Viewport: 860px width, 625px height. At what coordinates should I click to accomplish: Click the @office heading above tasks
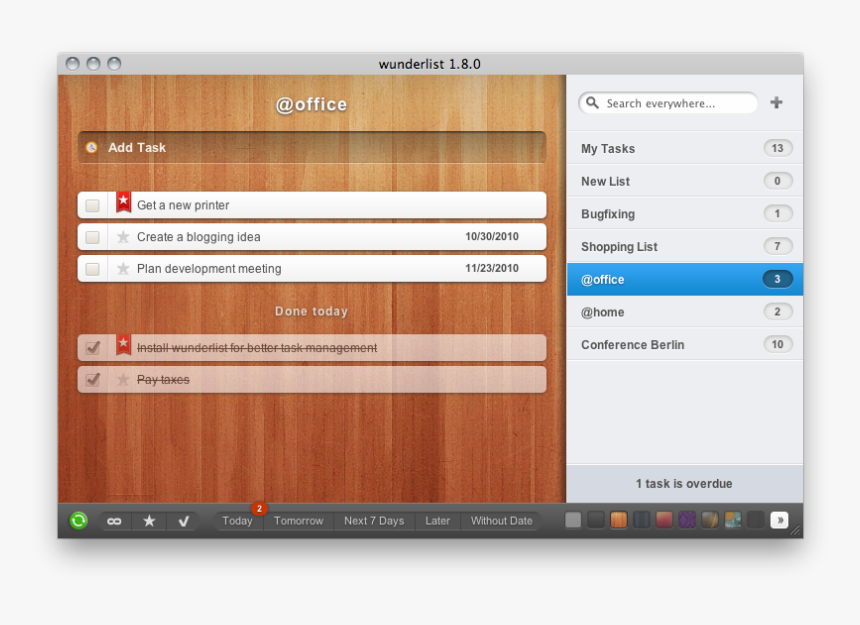pyautogui.click(x=311, y=104)
